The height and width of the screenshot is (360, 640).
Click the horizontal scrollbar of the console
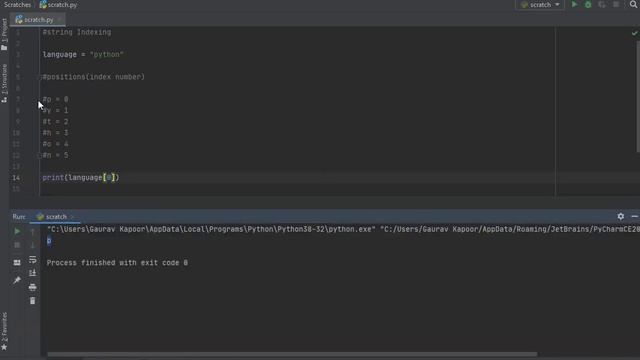(292, 354)
